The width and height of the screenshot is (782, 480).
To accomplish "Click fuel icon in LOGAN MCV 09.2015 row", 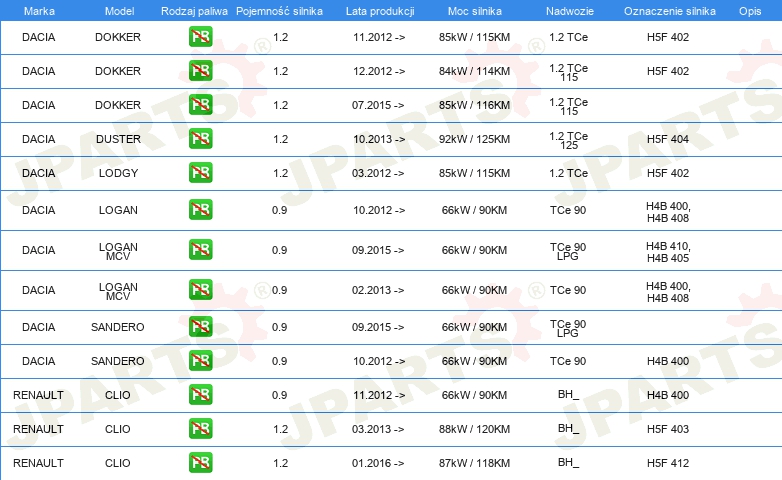I will click(200, 249).
